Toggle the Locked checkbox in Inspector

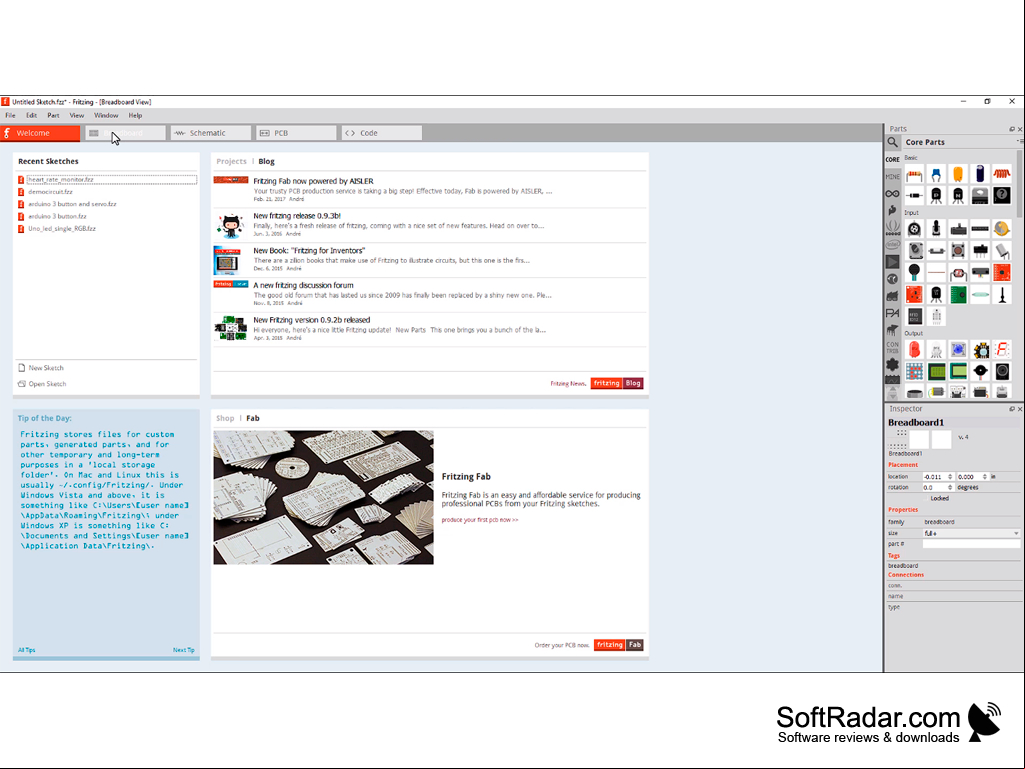point(926,499)
